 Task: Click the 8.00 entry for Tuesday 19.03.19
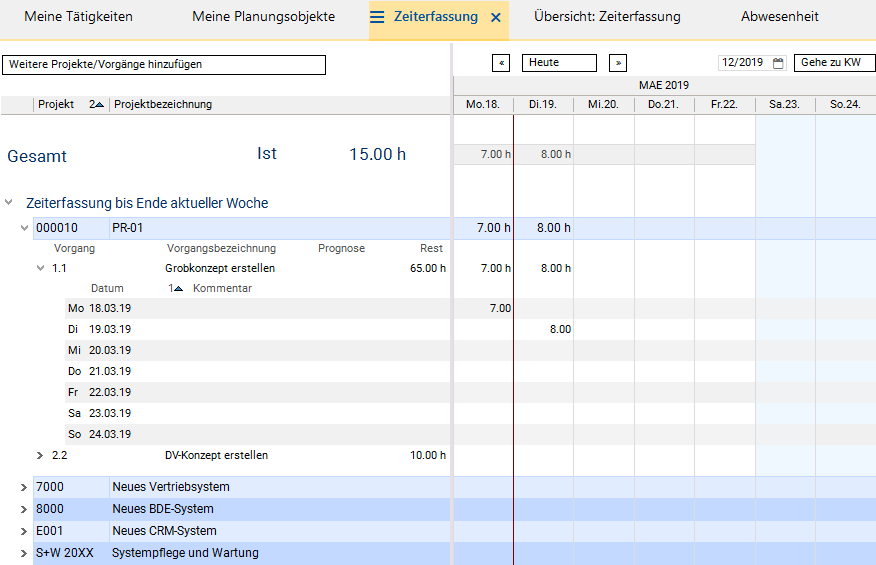tap(560, 329)
